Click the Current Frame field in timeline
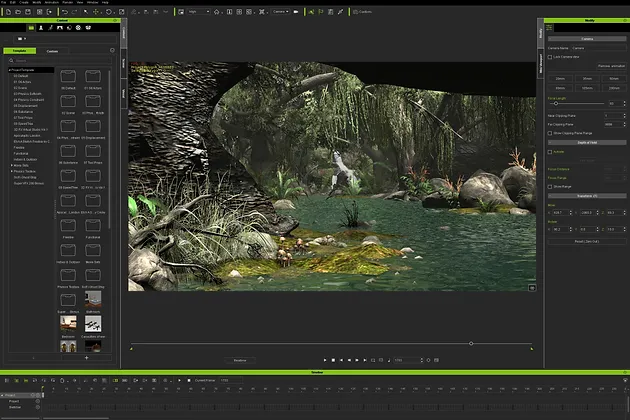The image size is (630, 420). pos(231,380)
